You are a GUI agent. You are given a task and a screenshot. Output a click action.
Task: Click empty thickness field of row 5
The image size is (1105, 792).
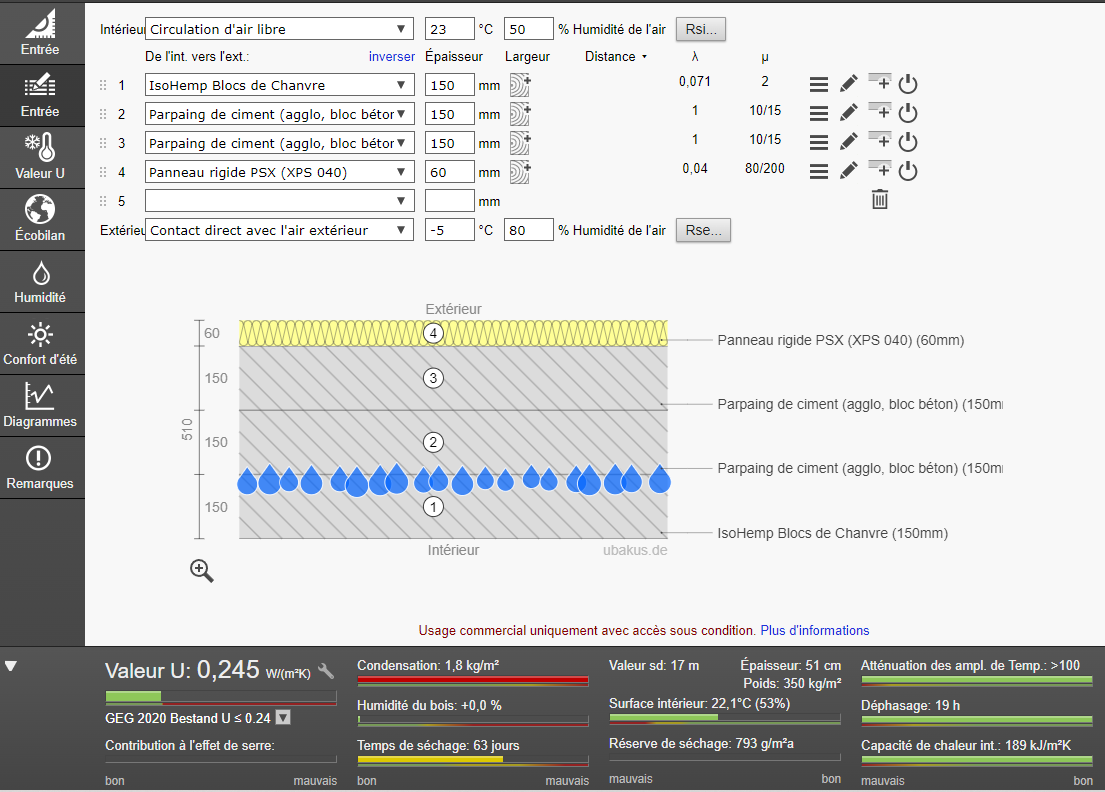pyautogui.click(x=450, y=201)
